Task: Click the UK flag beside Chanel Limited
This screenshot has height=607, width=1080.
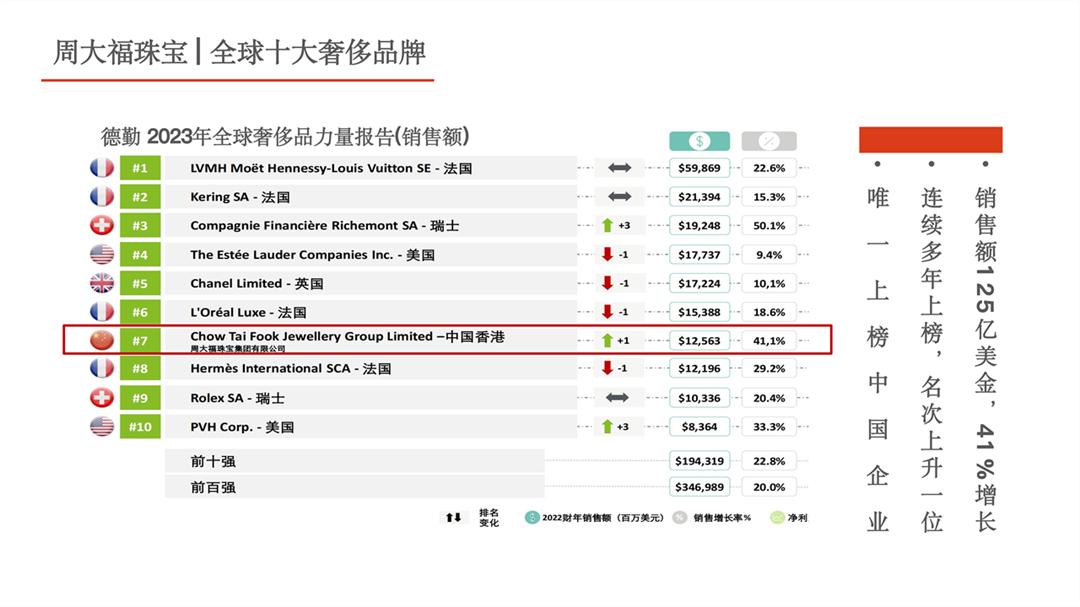Action: [102, 283]
